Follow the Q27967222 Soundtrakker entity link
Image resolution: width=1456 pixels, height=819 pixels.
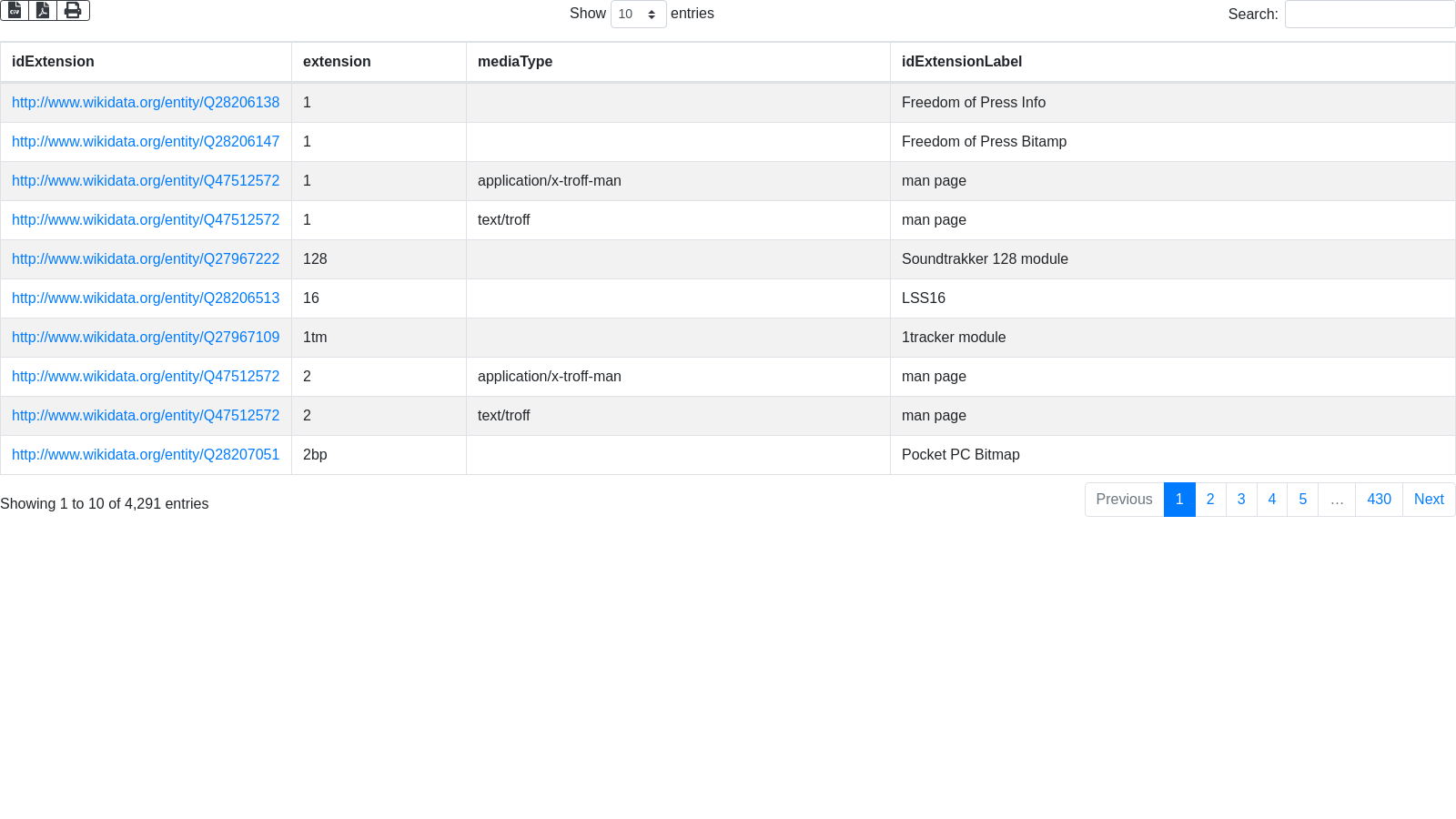click(x=146, y=259)
